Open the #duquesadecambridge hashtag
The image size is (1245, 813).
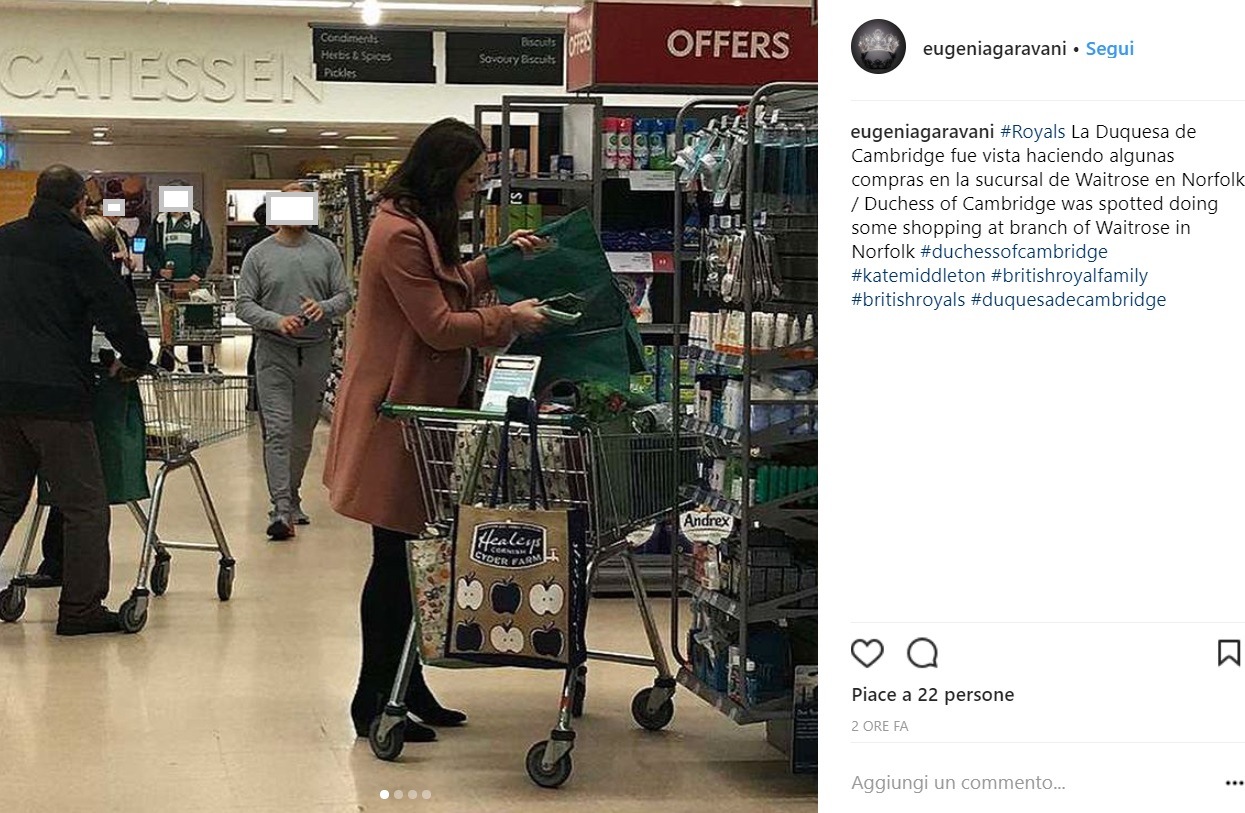tap(1068, 300)
